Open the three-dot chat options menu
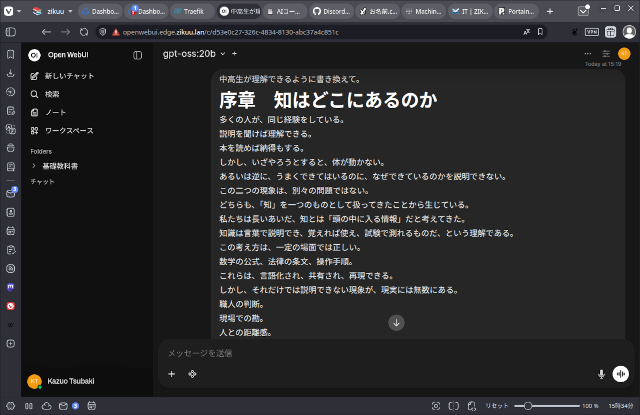Image resolution: width=640 pixels, height=415 pixels. tap(587, 53)
